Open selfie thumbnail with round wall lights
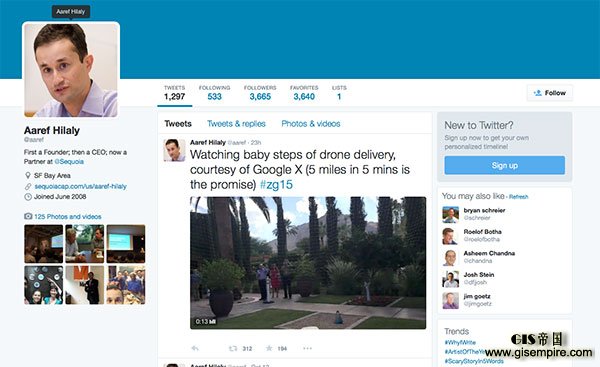The height and width of the screenshot is (367, 600). (44, 285)
